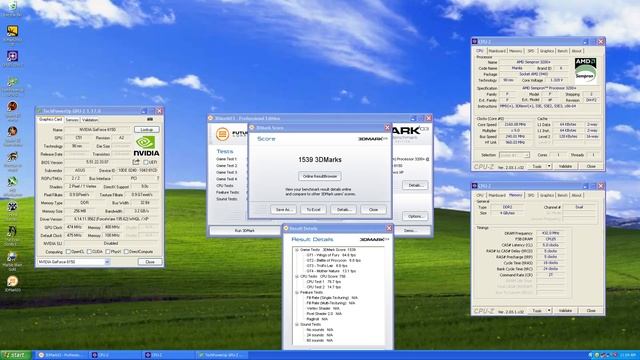Select the Pixel Shader 2.0 row
Image resolution: width=640 pixels, height=360 pixels.
tap(324, 314)
